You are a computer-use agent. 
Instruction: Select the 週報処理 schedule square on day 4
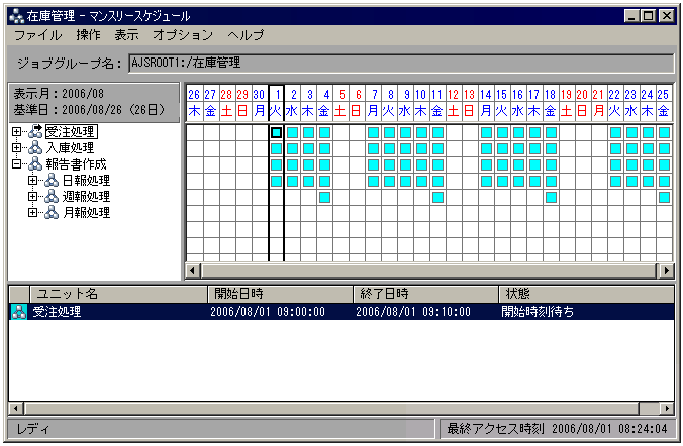tap(325, 197)
